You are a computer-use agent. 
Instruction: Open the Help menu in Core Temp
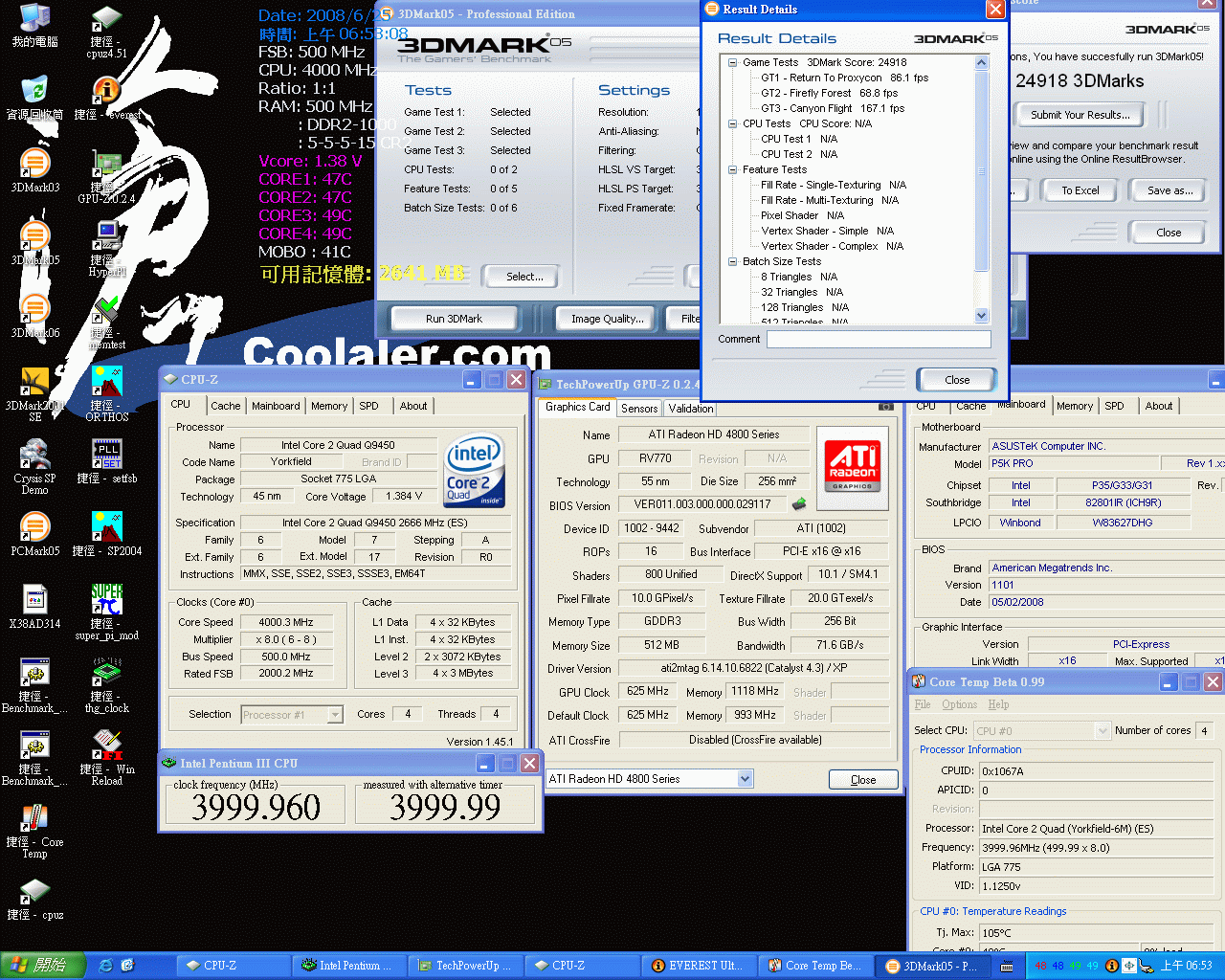coord(998,704)
